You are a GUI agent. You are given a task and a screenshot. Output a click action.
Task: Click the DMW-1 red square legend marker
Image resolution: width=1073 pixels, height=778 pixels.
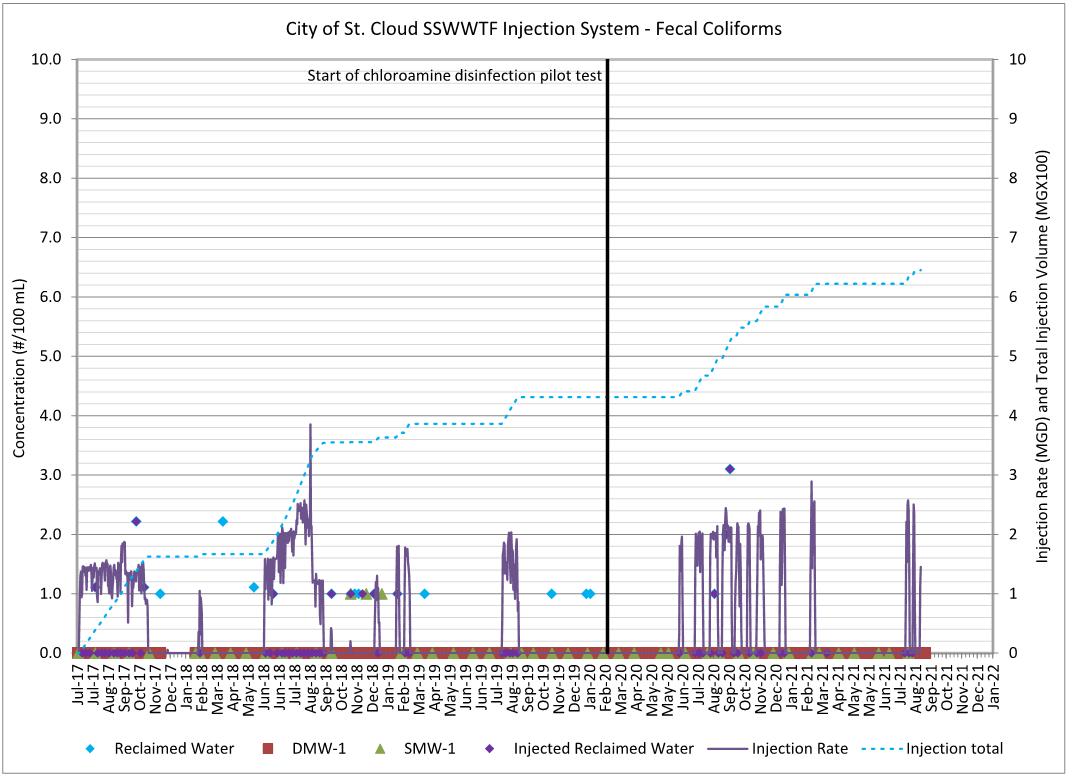pos(268,749)
